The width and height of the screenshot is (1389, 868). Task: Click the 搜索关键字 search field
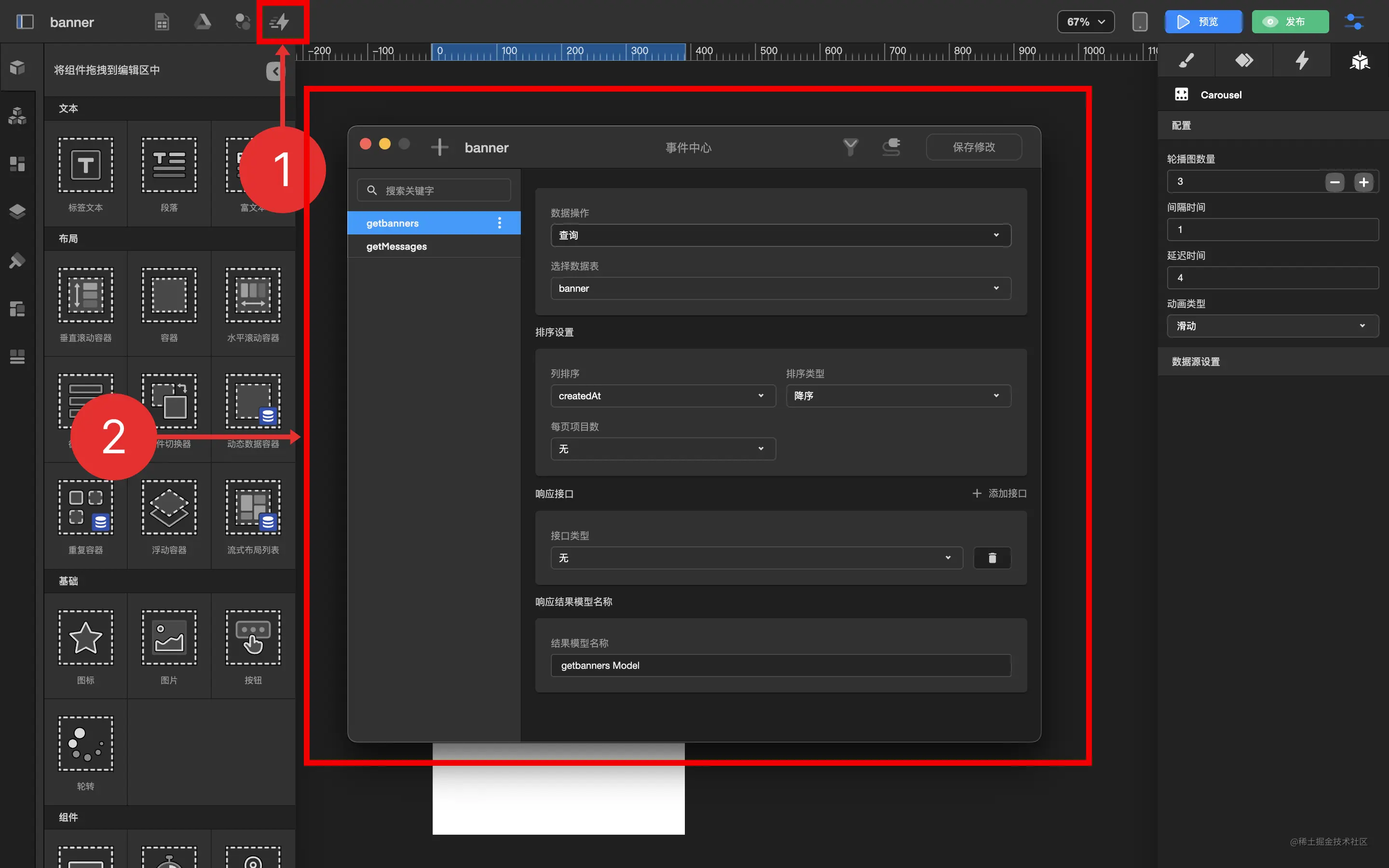pyautogui.click(x=435, y=190)
